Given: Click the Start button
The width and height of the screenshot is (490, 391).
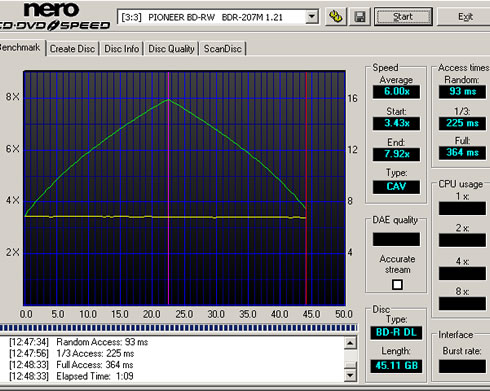Looking at the screenshot, I should point(403,17).
